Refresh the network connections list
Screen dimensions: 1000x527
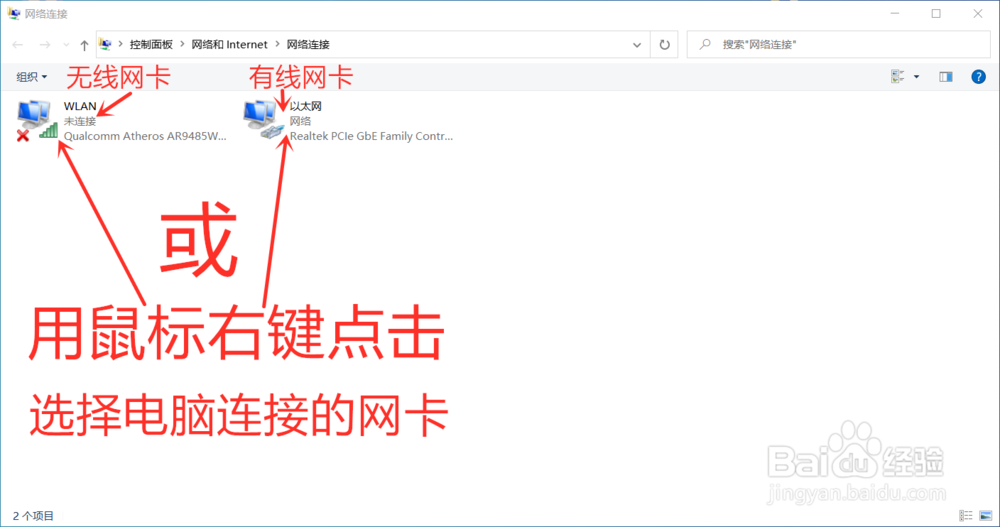coord(665,45)
